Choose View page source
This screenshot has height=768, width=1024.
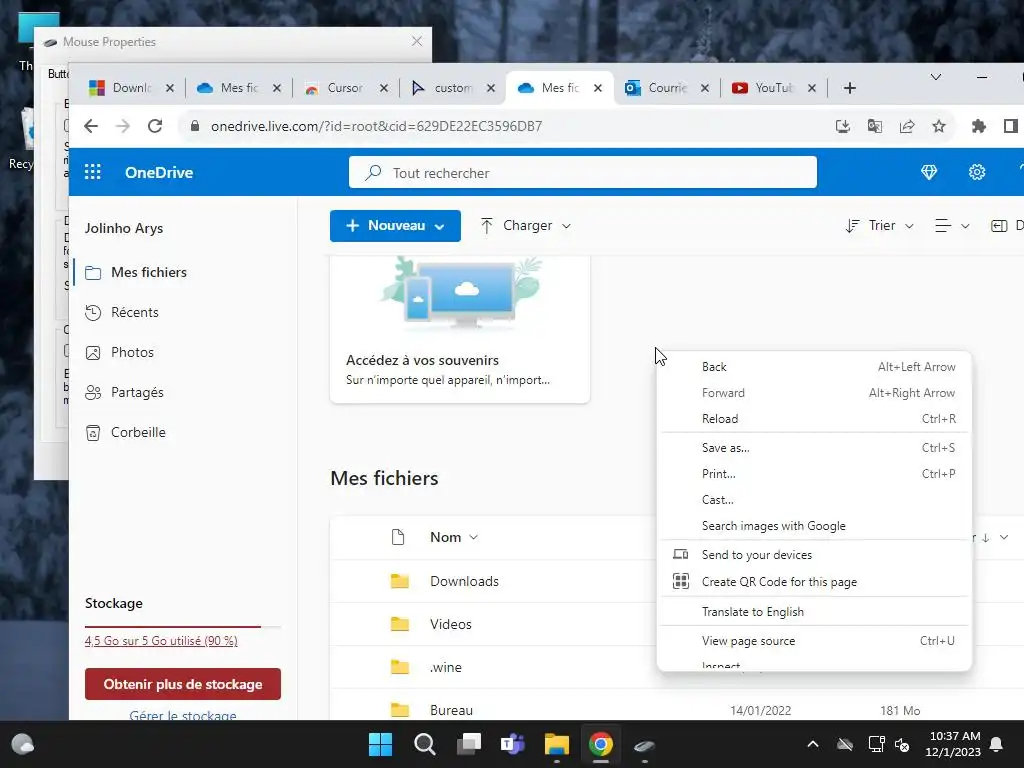pyautogui.click(x=814, y=641)
